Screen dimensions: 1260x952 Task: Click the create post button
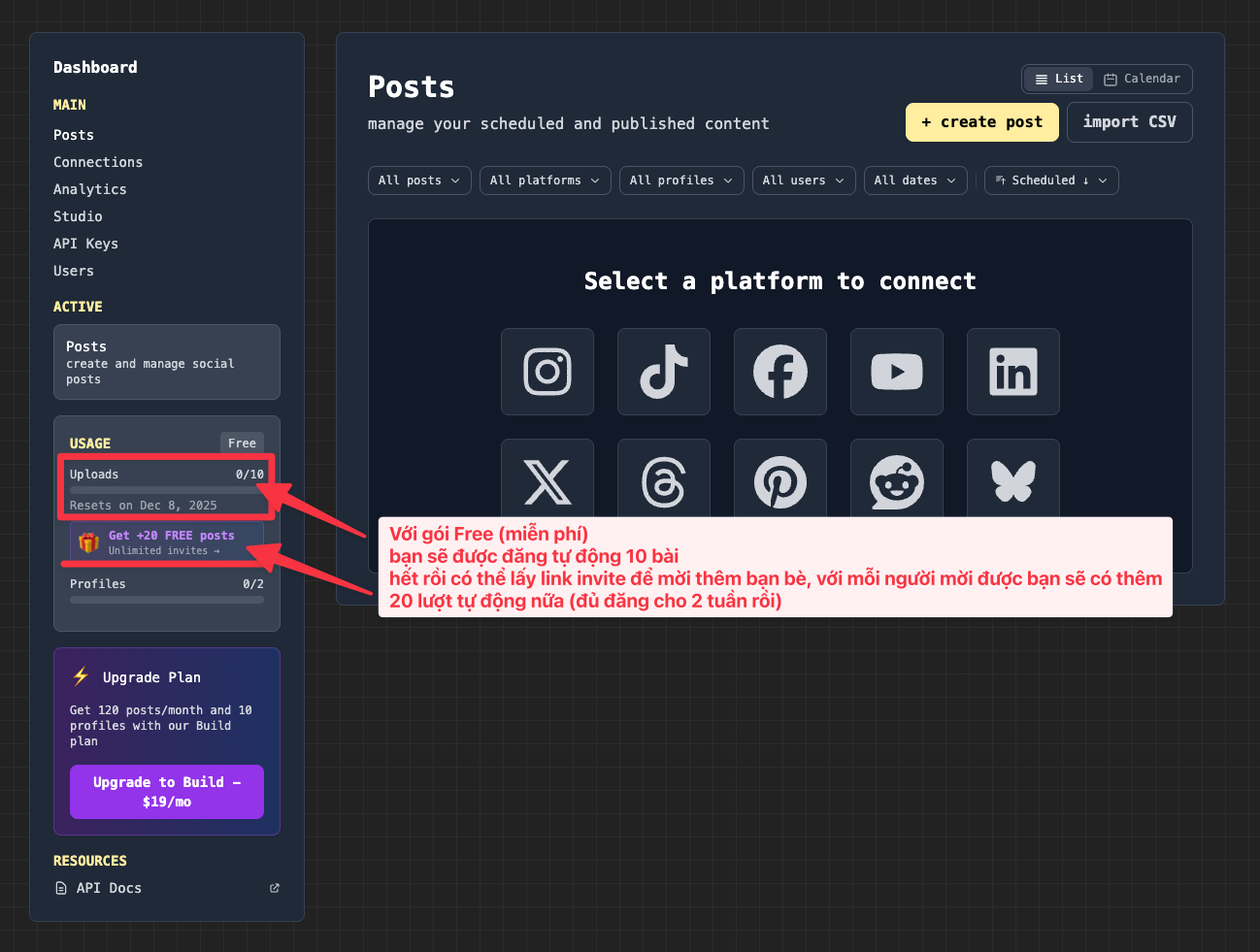[981, 122]
